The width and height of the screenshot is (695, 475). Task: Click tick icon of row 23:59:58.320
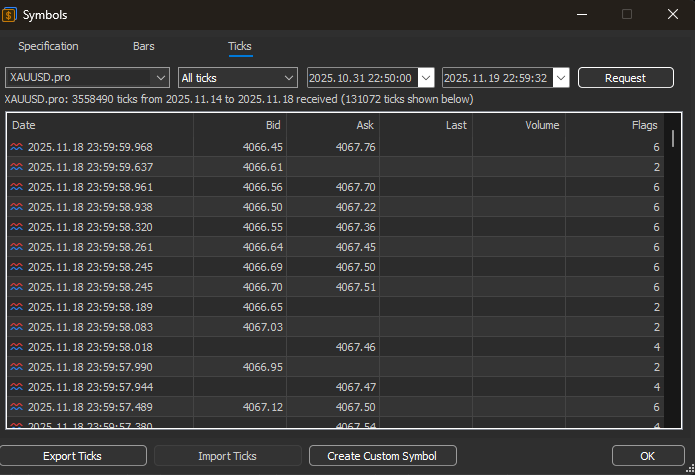click(16, 227)
